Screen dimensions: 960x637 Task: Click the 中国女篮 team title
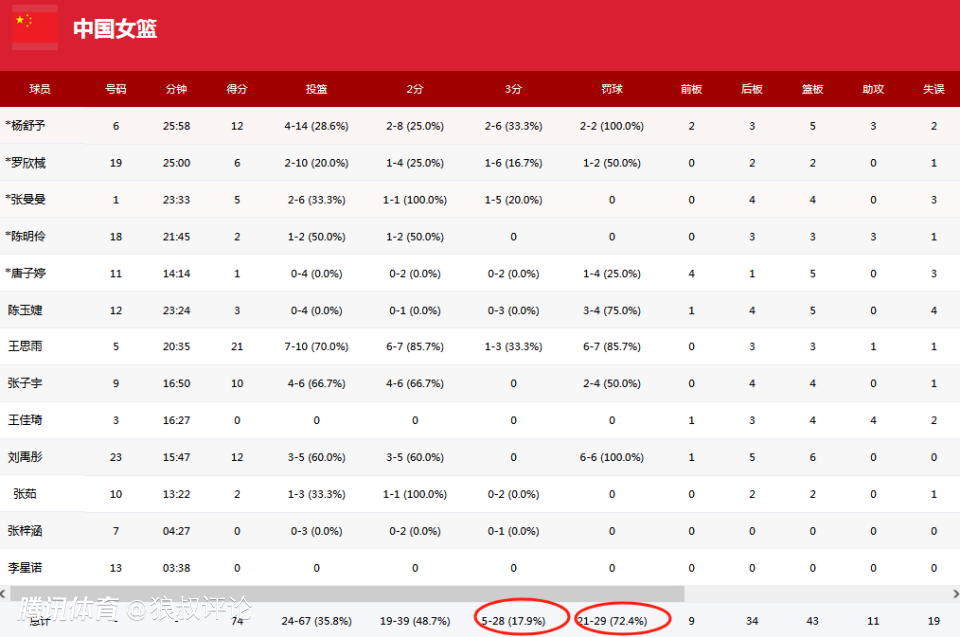(x=115, y=29)
